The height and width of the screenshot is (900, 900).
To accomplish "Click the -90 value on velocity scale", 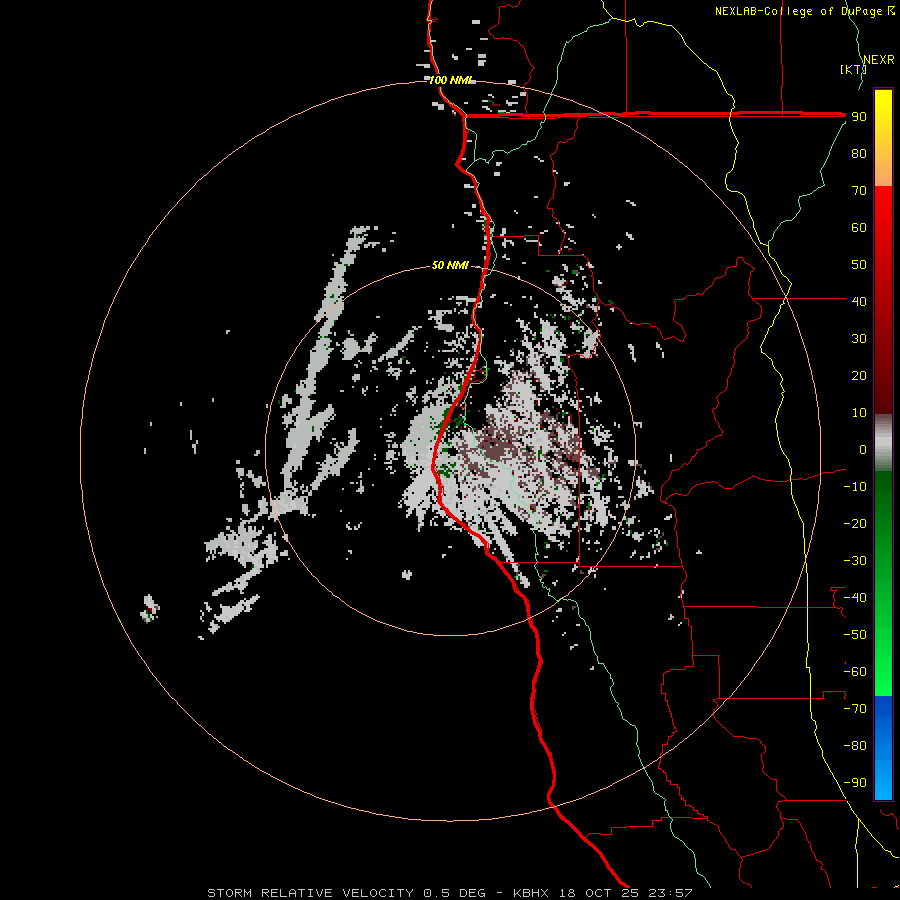I will [855, 783].
